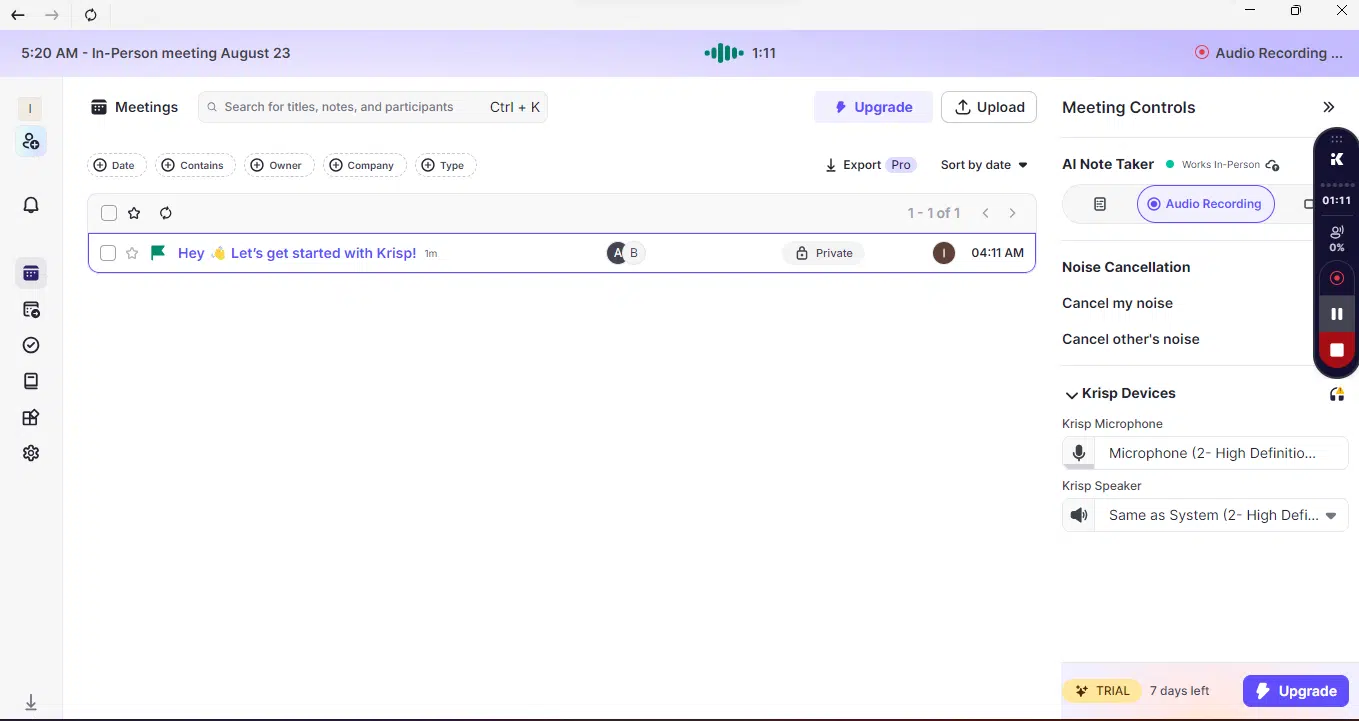Add a Contains filter
This screenshot has height=721, width=1359.
[195, 165]
